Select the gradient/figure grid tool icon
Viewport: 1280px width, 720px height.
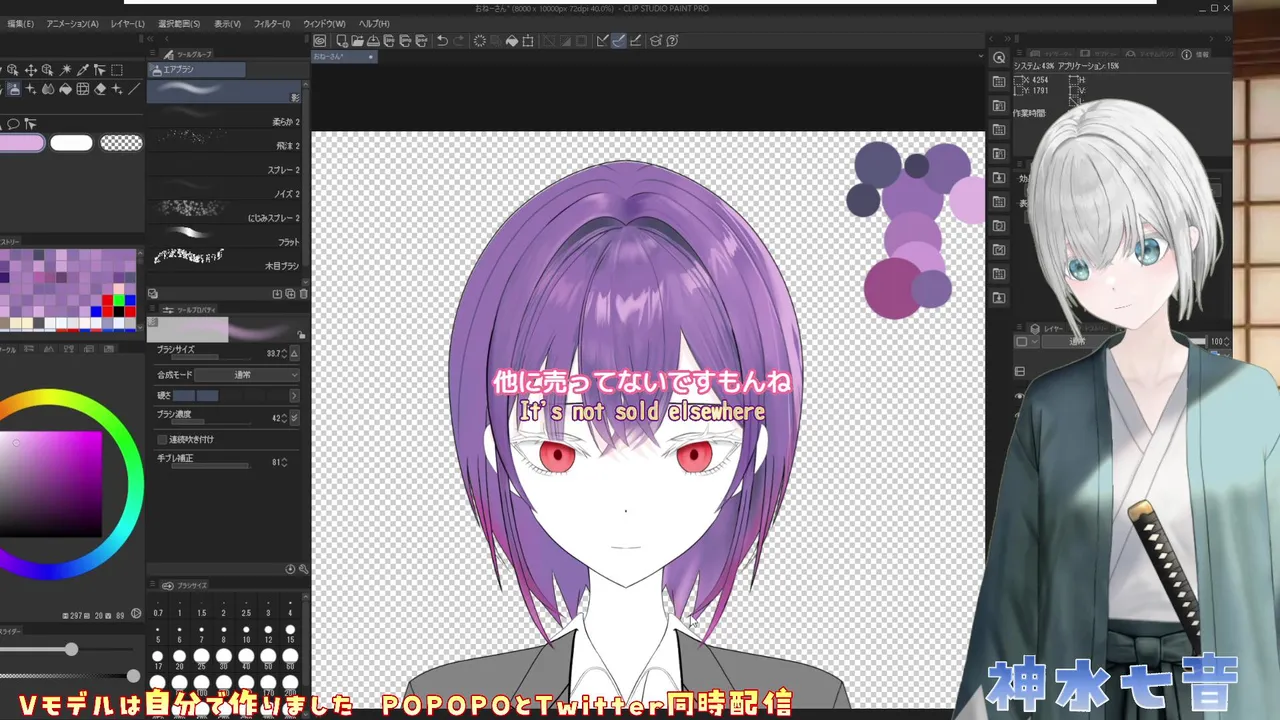[x=83, y=89]
